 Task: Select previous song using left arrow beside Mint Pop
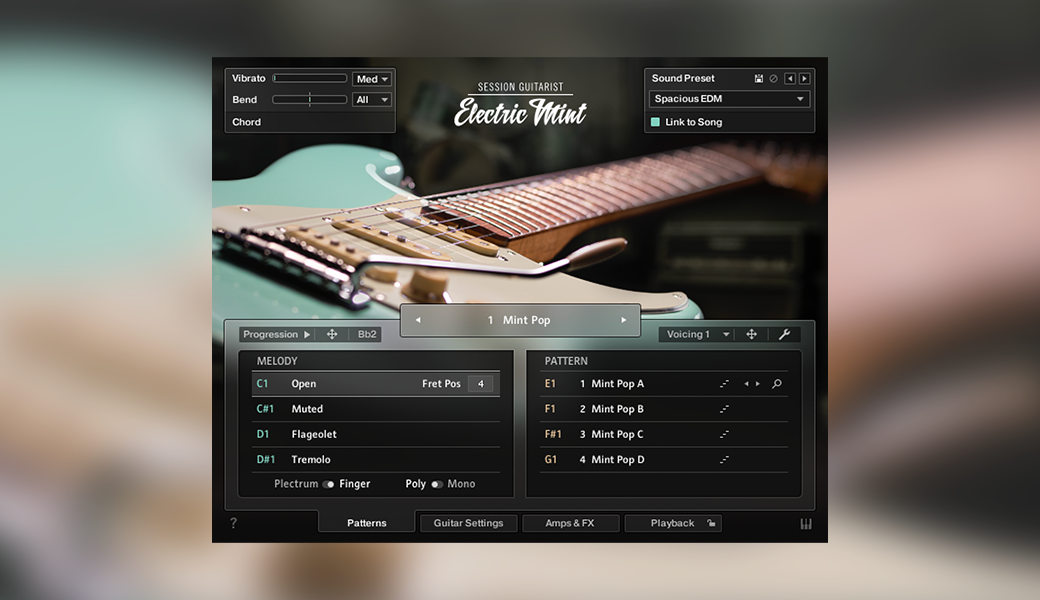point(418,320)
